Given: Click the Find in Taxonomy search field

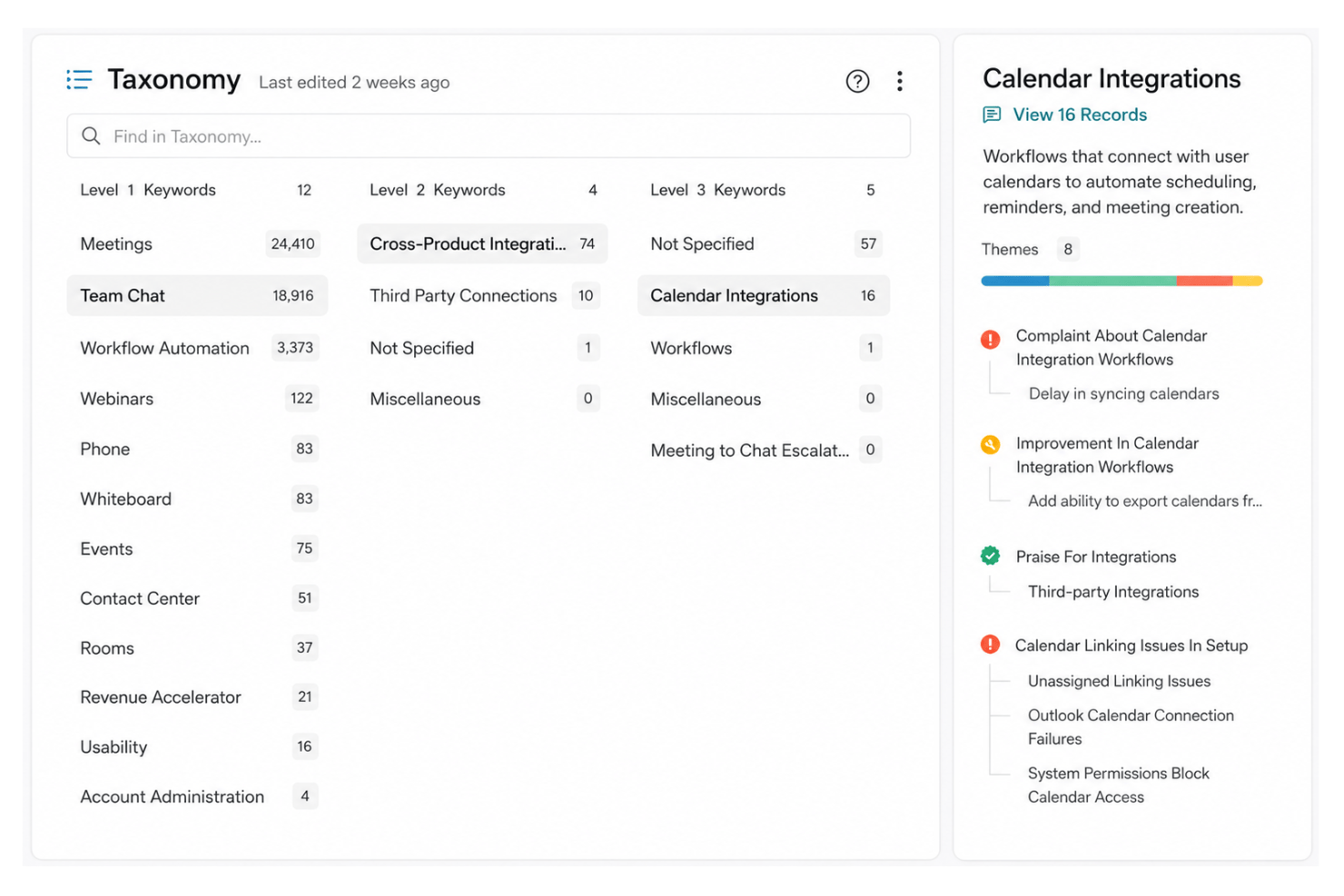Looking at the screenshot, I should (x=489, y=136).
